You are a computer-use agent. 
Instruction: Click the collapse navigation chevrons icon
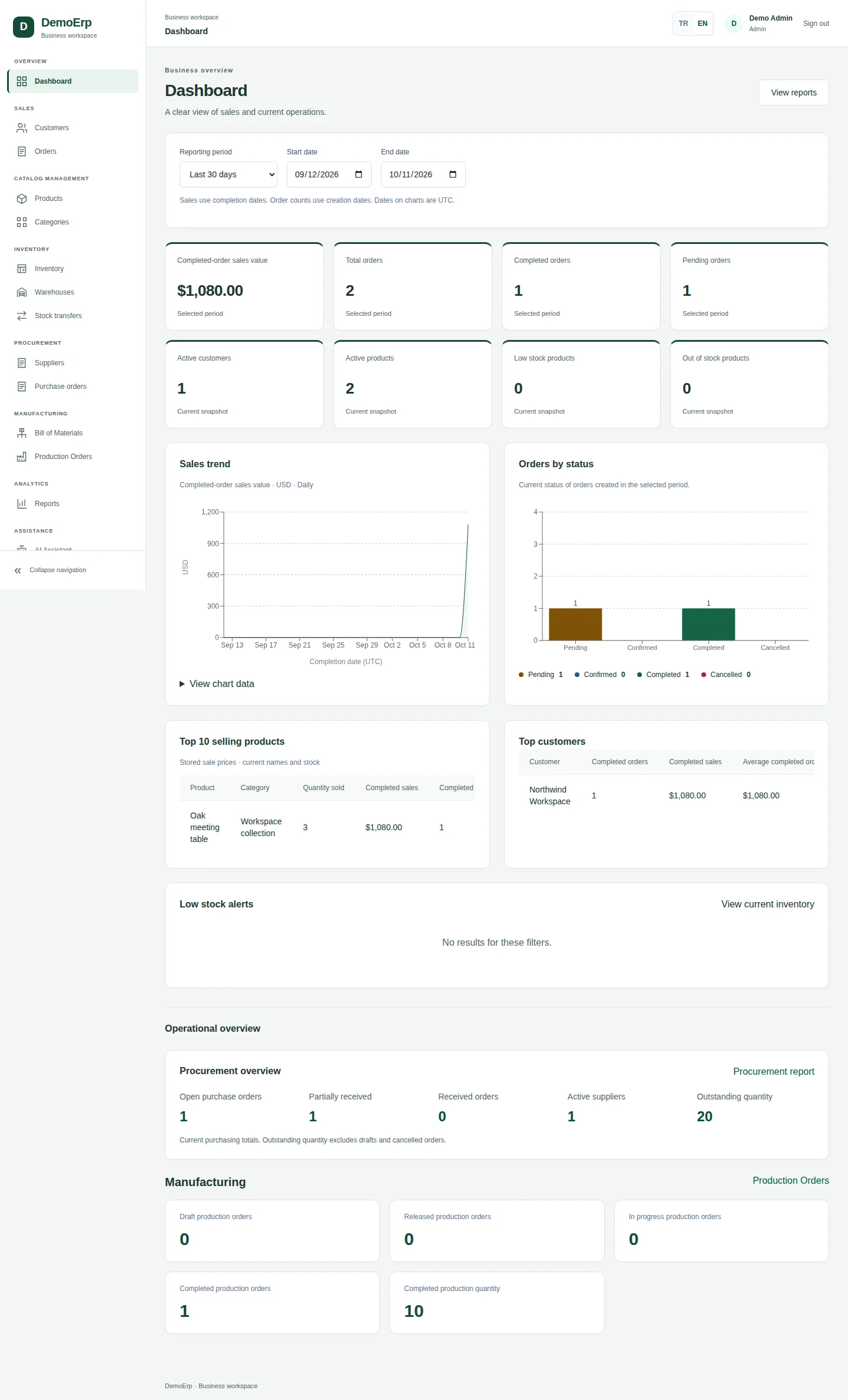(x=18, y=570)
